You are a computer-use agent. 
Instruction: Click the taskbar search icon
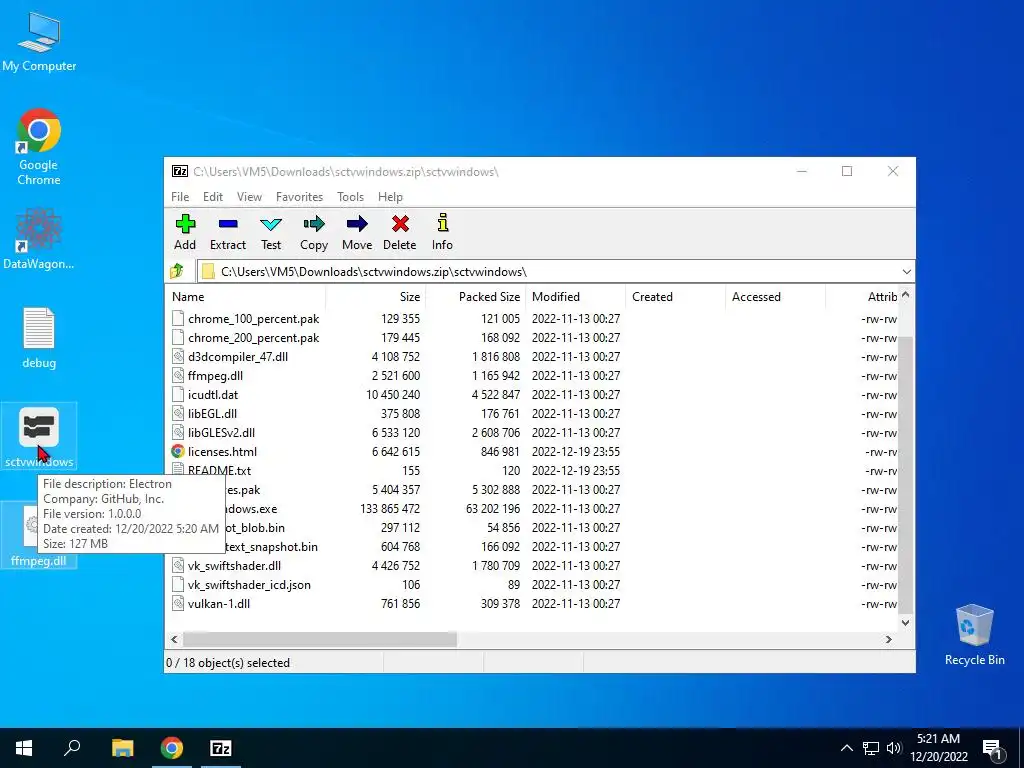click(72, 748)
